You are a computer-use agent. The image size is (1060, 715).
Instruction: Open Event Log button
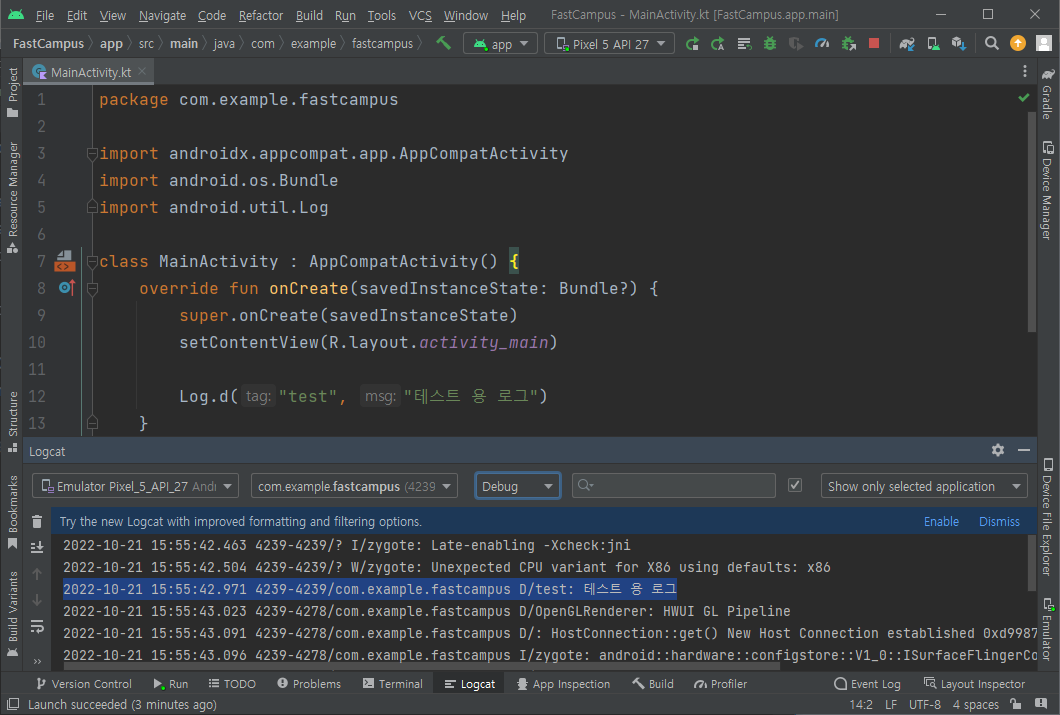[867, 684]
